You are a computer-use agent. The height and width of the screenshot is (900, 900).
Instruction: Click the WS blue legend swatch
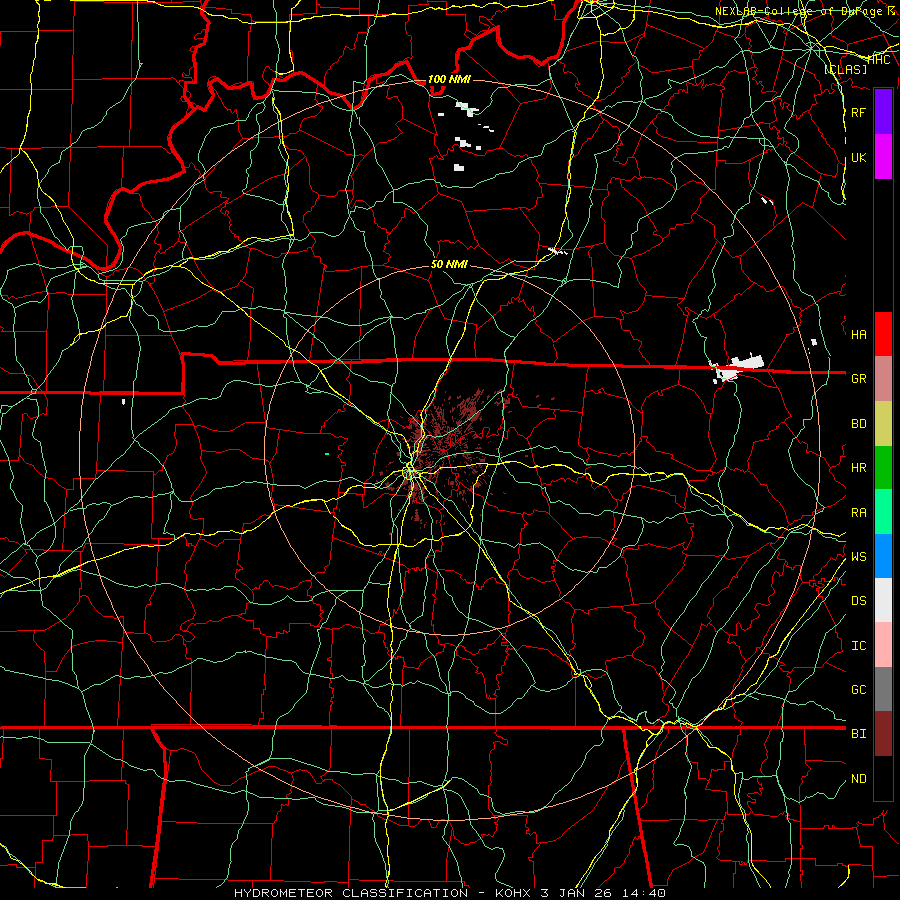(883, 556)
